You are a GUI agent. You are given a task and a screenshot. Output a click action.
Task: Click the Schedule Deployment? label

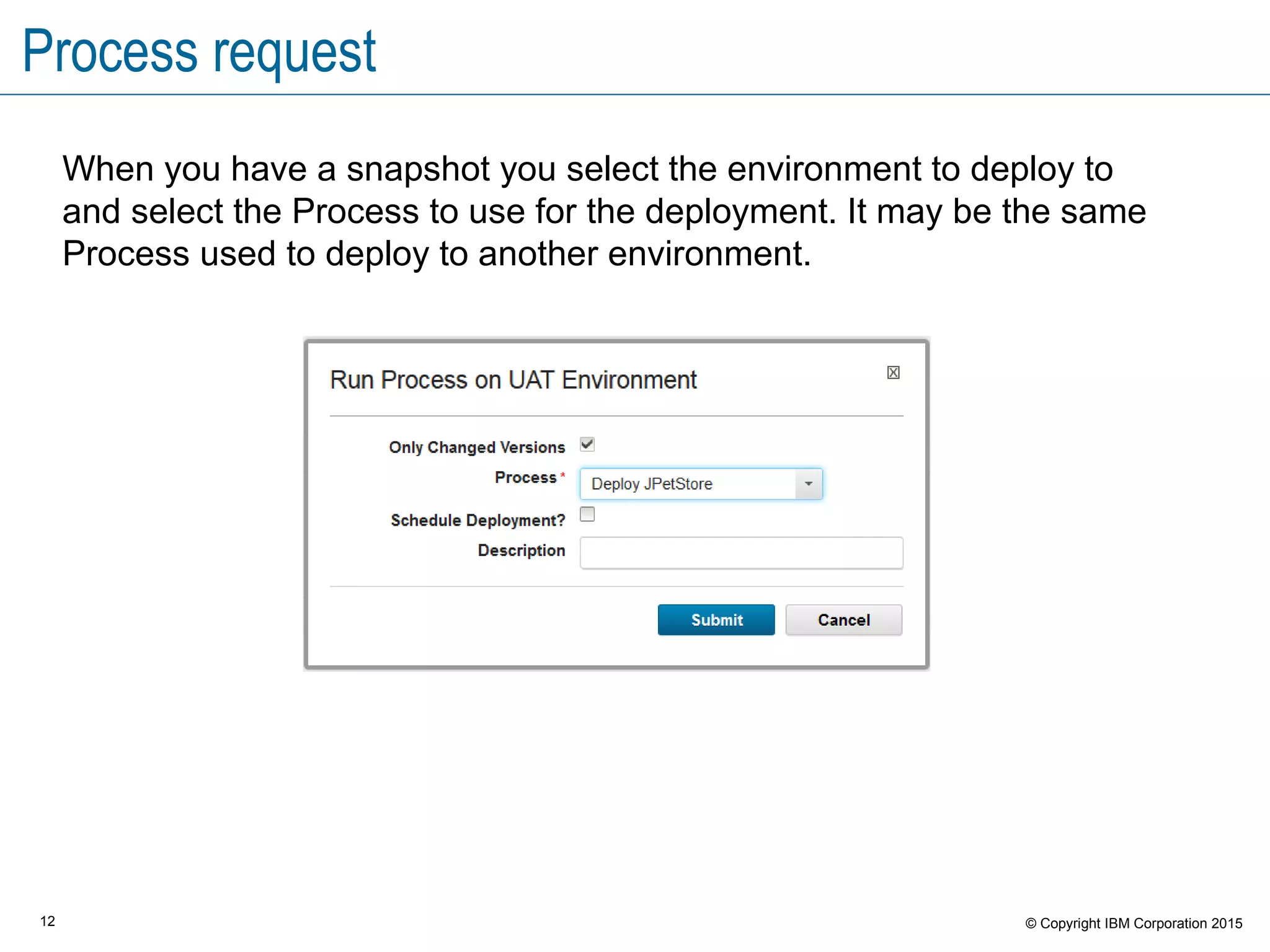point(477,520)
